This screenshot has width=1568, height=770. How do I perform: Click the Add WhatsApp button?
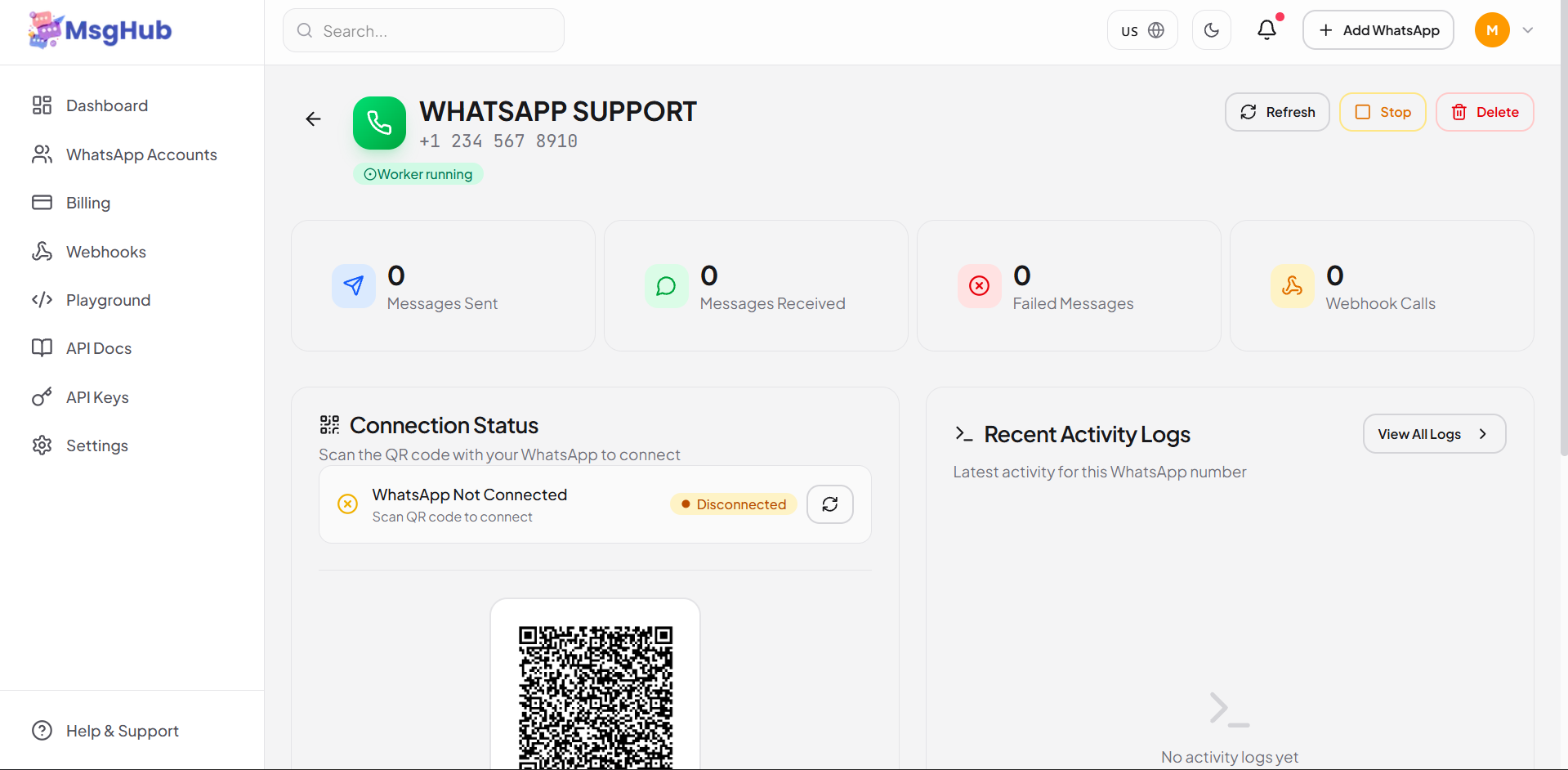coord(1378,30)
